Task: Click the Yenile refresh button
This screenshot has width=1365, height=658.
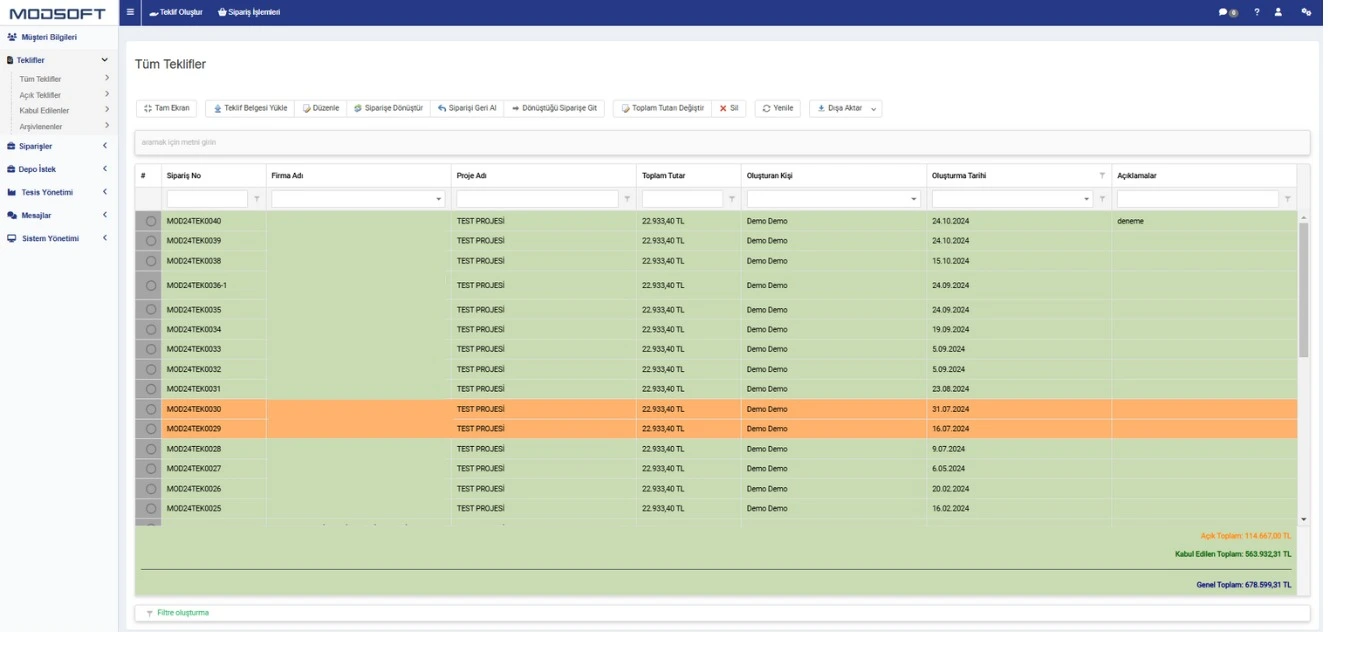Action: click(x=777, y=108)
